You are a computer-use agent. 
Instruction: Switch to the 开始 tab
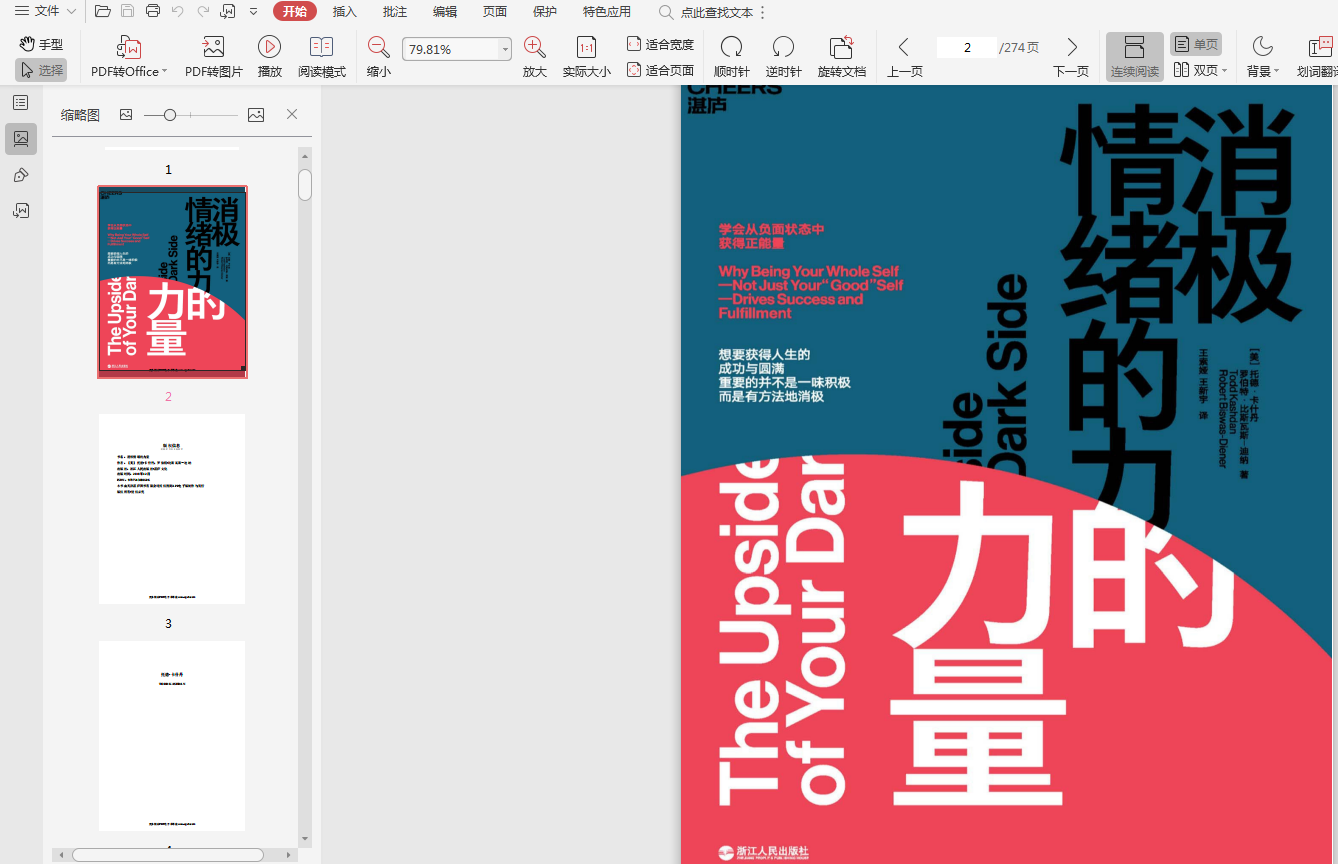click(x=294, y=12)
